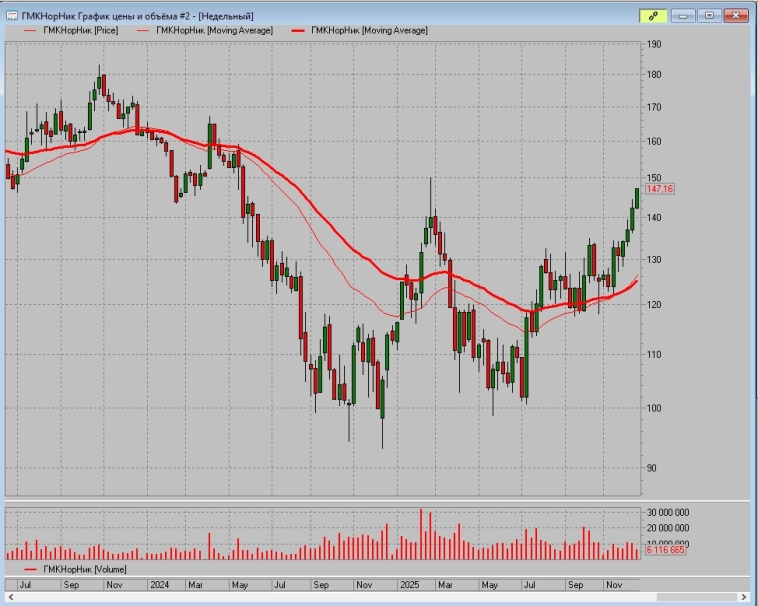Click the Mar label after 2024
This screenshot has width=758, height=606.
pyautogui.click(x=195, y=585)
